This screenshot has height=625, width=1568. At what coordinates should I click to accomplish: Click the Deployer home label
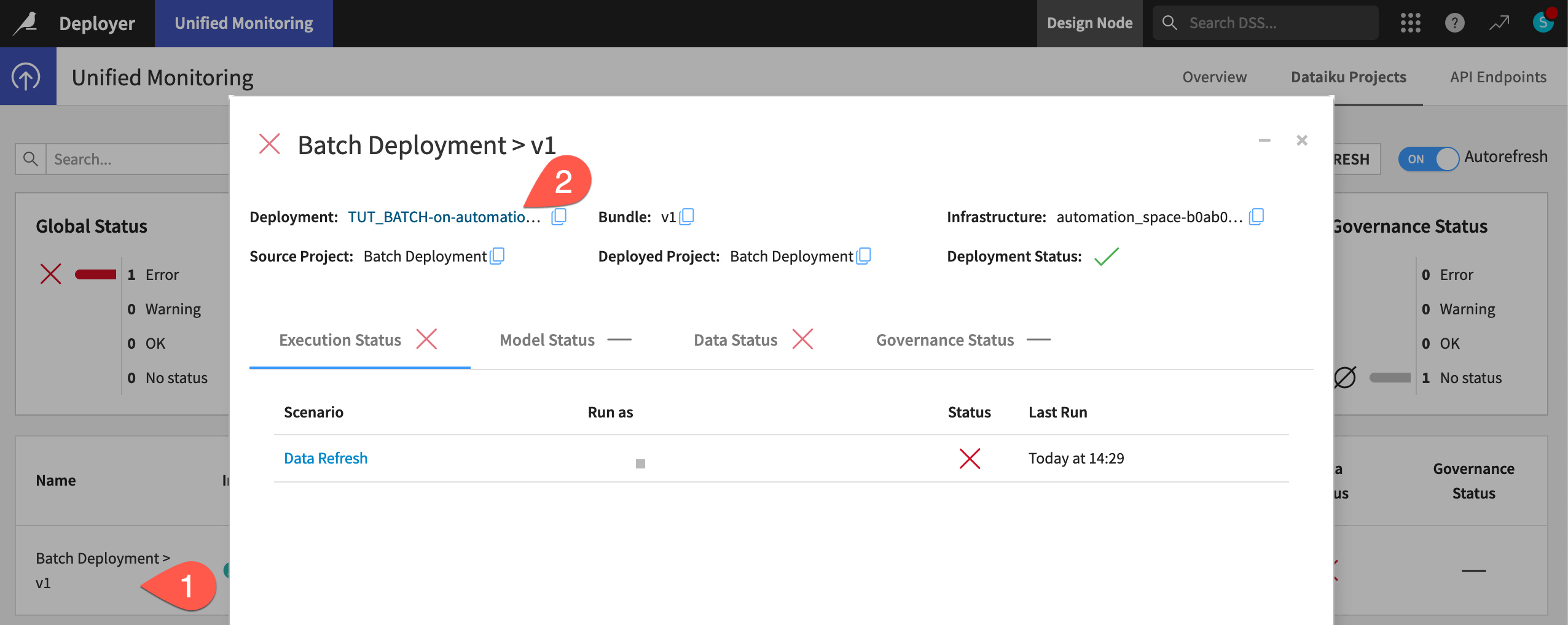(x=97, y=23)
